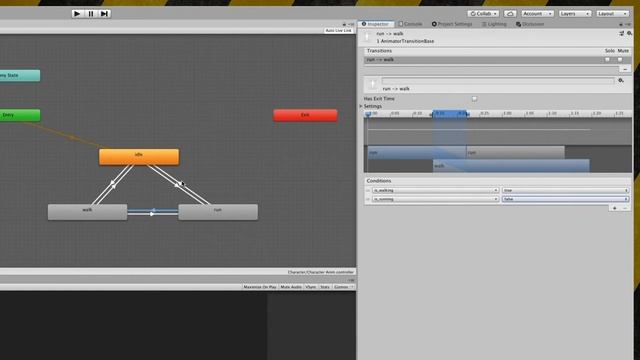Open the Account dropdown

click(x=537, y=13)
